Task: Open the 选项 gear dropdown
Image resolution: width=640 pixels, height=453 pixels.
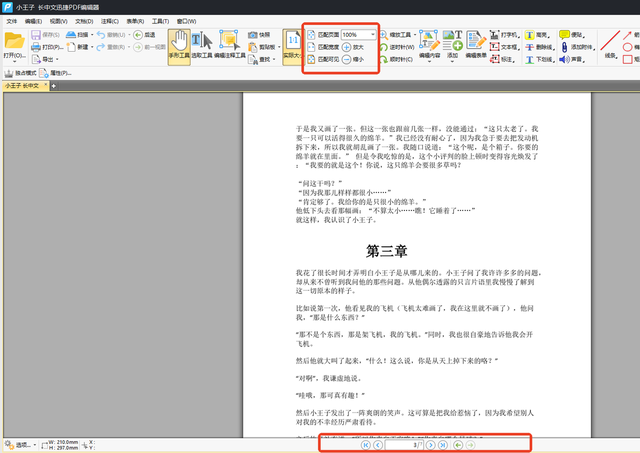Action: (x=20, y=445)
